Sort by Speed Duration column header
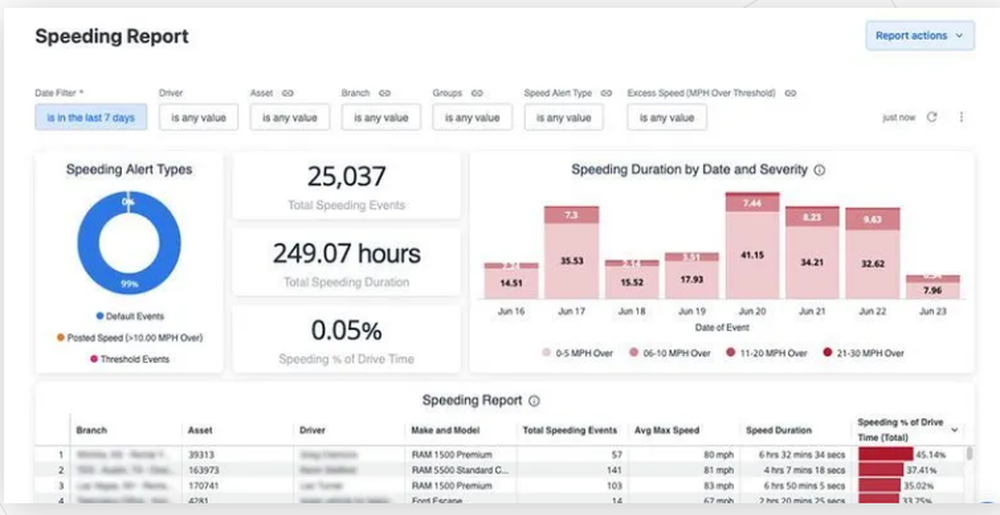The width and height of the screenshot is (1000, 515). (795, 430)
